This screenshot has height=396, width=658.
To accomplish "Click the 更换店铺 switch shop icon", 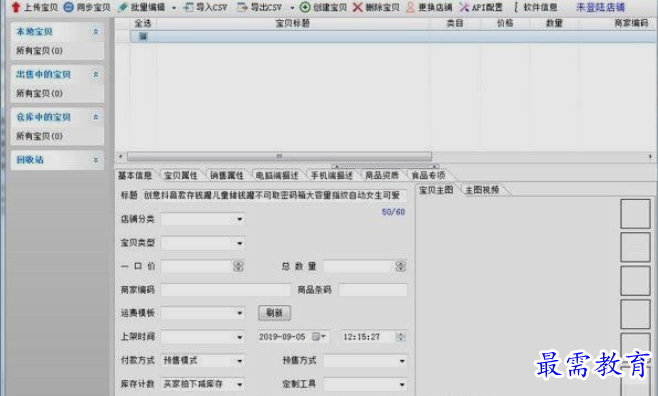I will tap(410, 7).
